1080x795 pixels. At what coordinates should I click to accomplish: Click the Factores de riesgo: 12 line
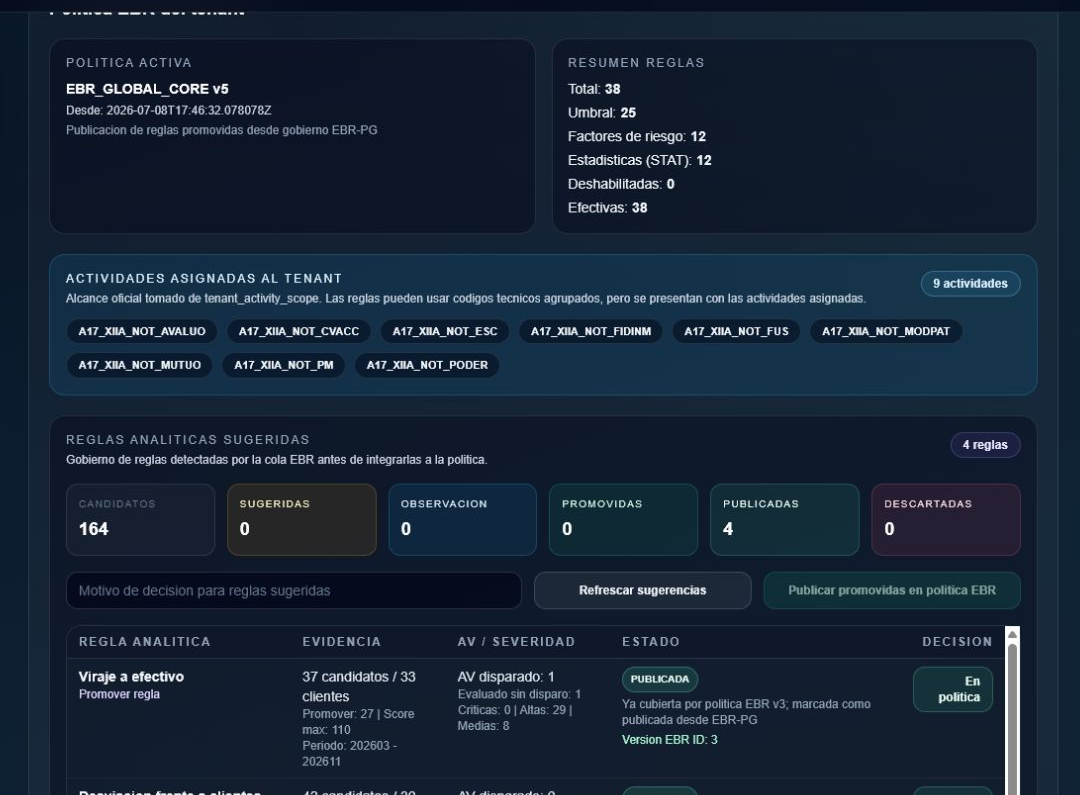(x=637, y=136)
